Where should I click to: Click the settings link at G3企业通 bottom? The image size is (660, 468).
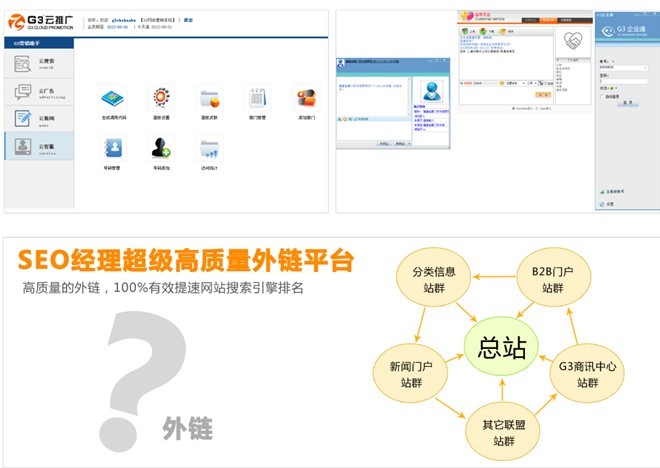pos(607,204)
